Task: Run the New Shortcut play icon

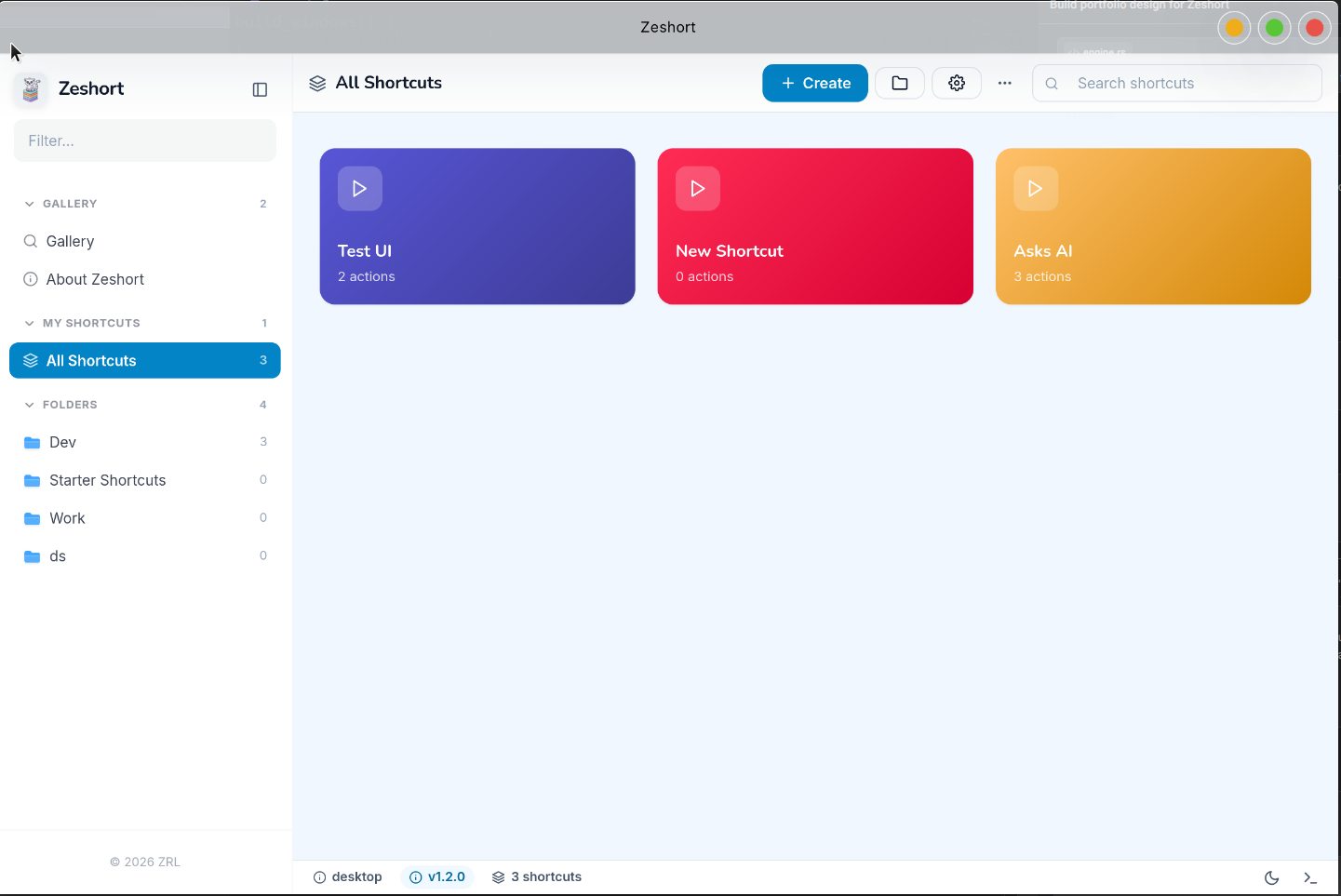Action: [x=698, y=189]
